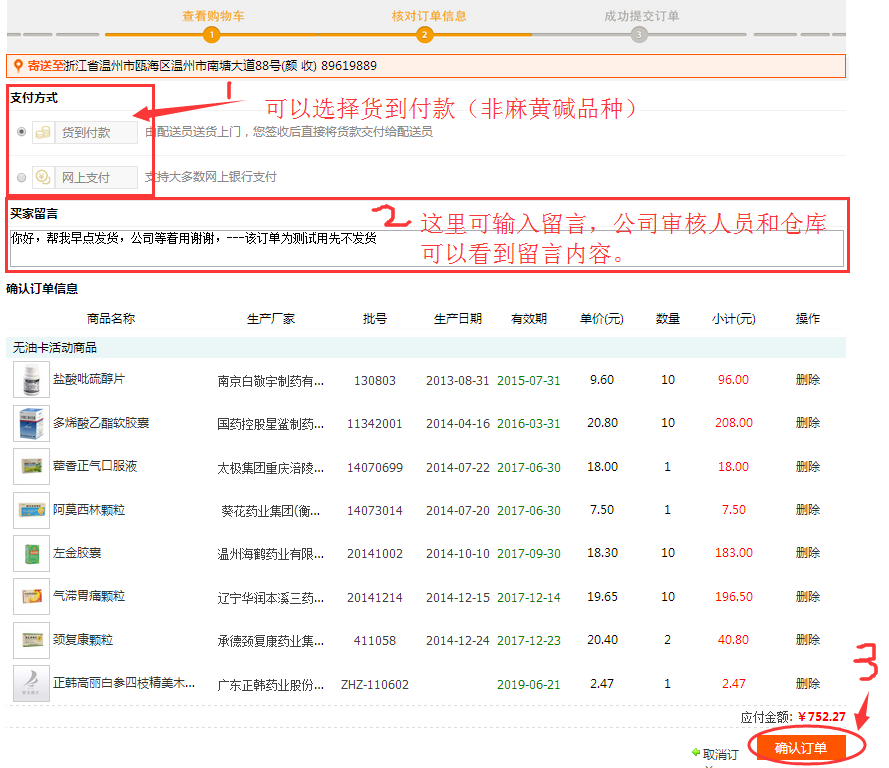Viewport: 889px width, 768px height.
Task: Delete the 颈复康颗粒 row via 删除
Action: point(807,639)
